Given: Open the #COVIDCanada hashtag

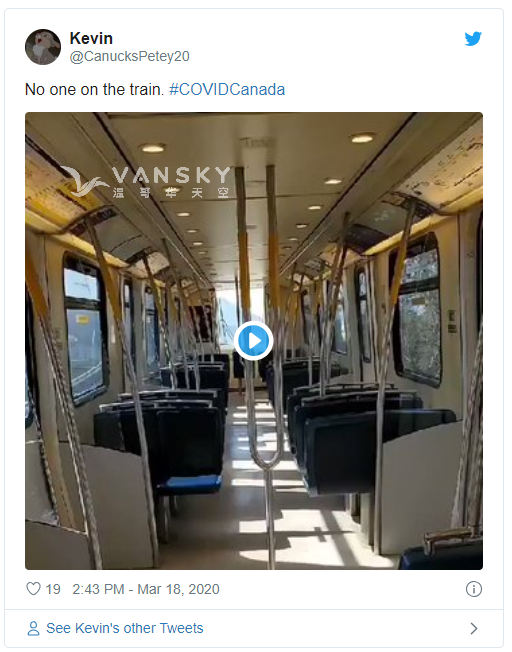Looking at the screenshot, I should point(227,89).
